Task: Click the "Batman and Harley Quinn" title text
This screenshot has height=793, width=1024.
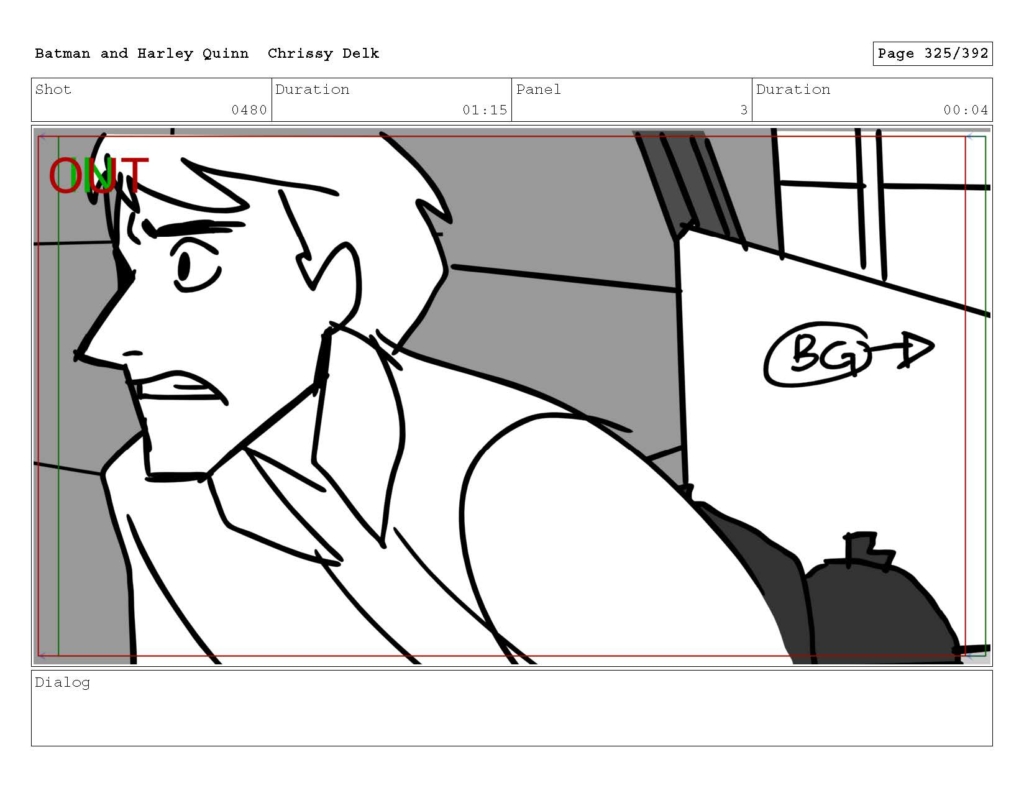Action: click(142, 54)
